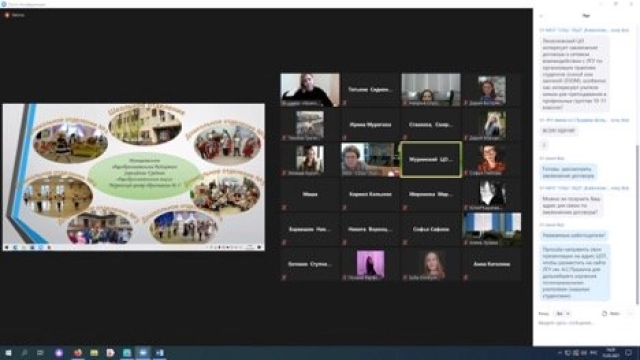Select the highlighted active speaker tile

pyautogui.click(x=431, y=160)
